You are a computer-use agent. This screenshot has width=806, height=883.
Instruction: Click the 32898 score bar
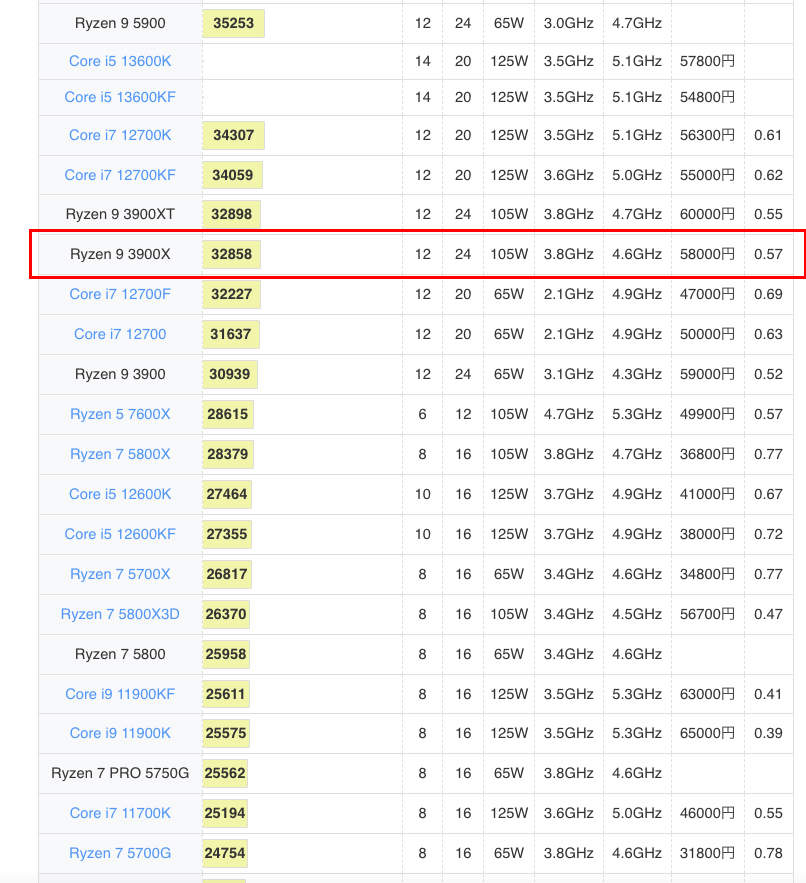(x=231, y=214)
